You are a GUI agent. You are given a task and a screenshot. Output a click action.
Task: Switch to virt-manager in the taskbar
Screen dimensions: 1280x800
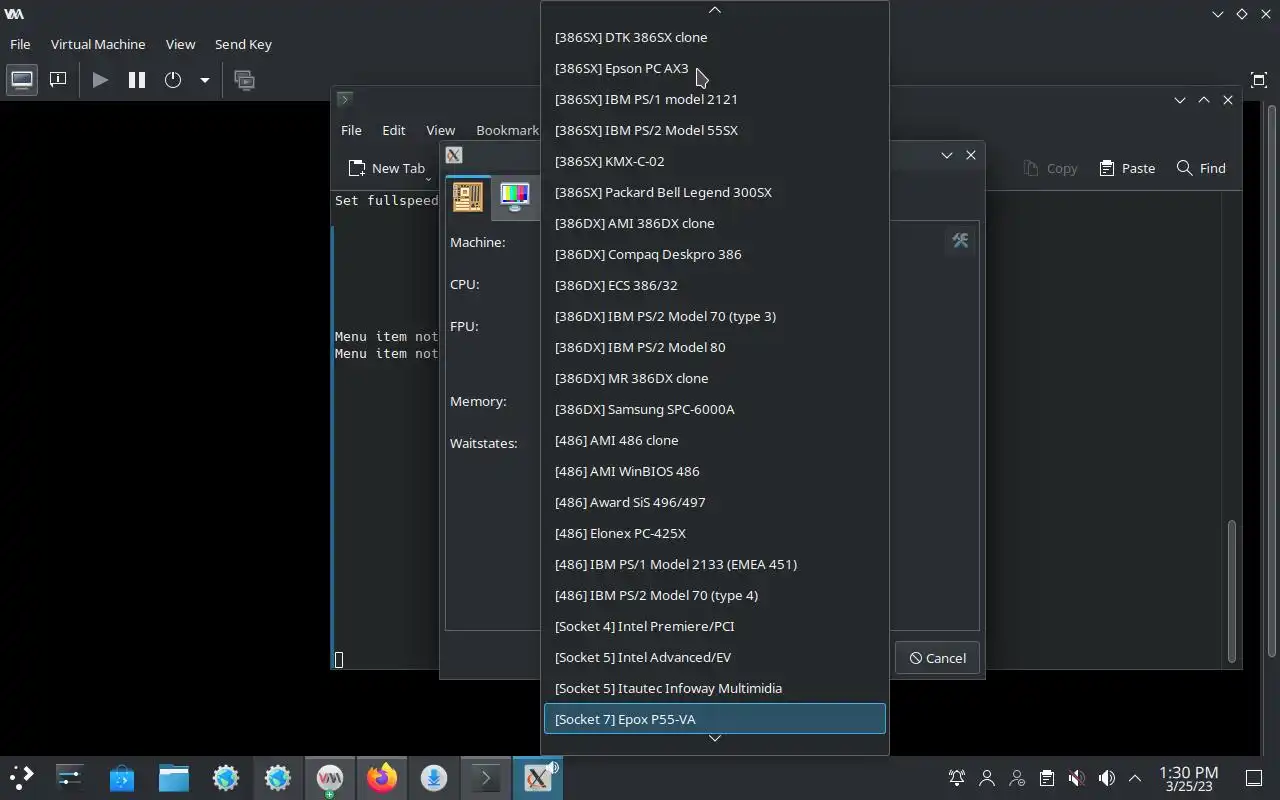(330, 777)
